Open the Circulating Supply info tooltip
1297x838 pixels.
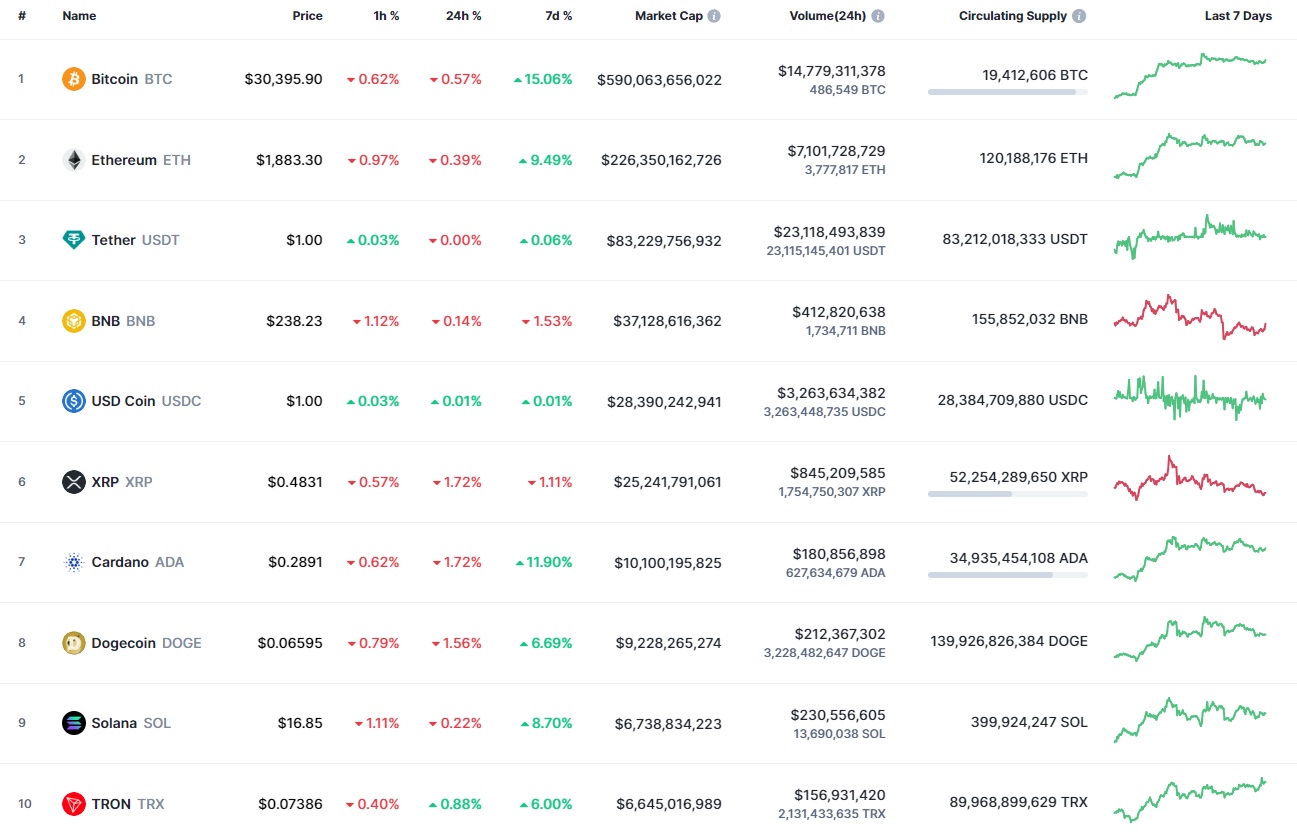[1078, 15]
